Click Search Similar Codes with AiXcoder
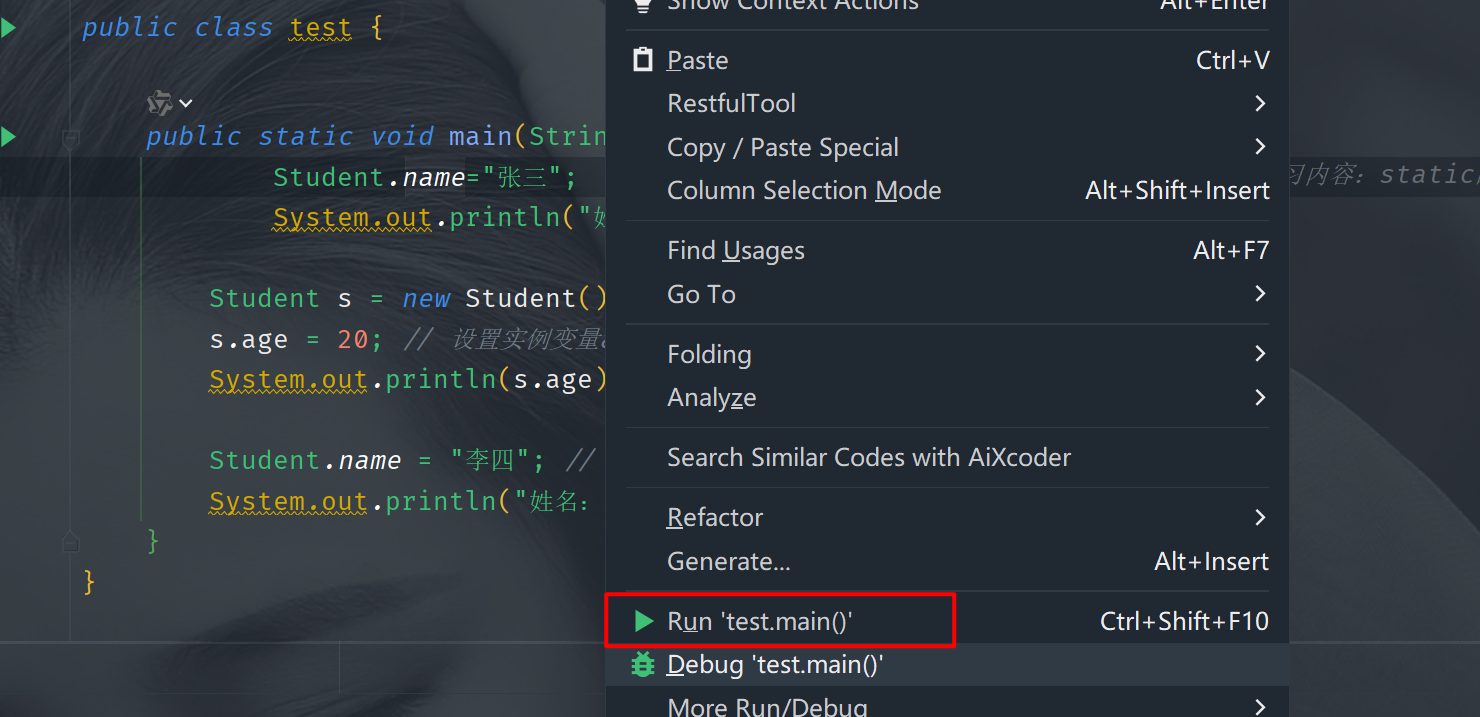The width and height of the screenshot is (1480, 717). (869, 458)
